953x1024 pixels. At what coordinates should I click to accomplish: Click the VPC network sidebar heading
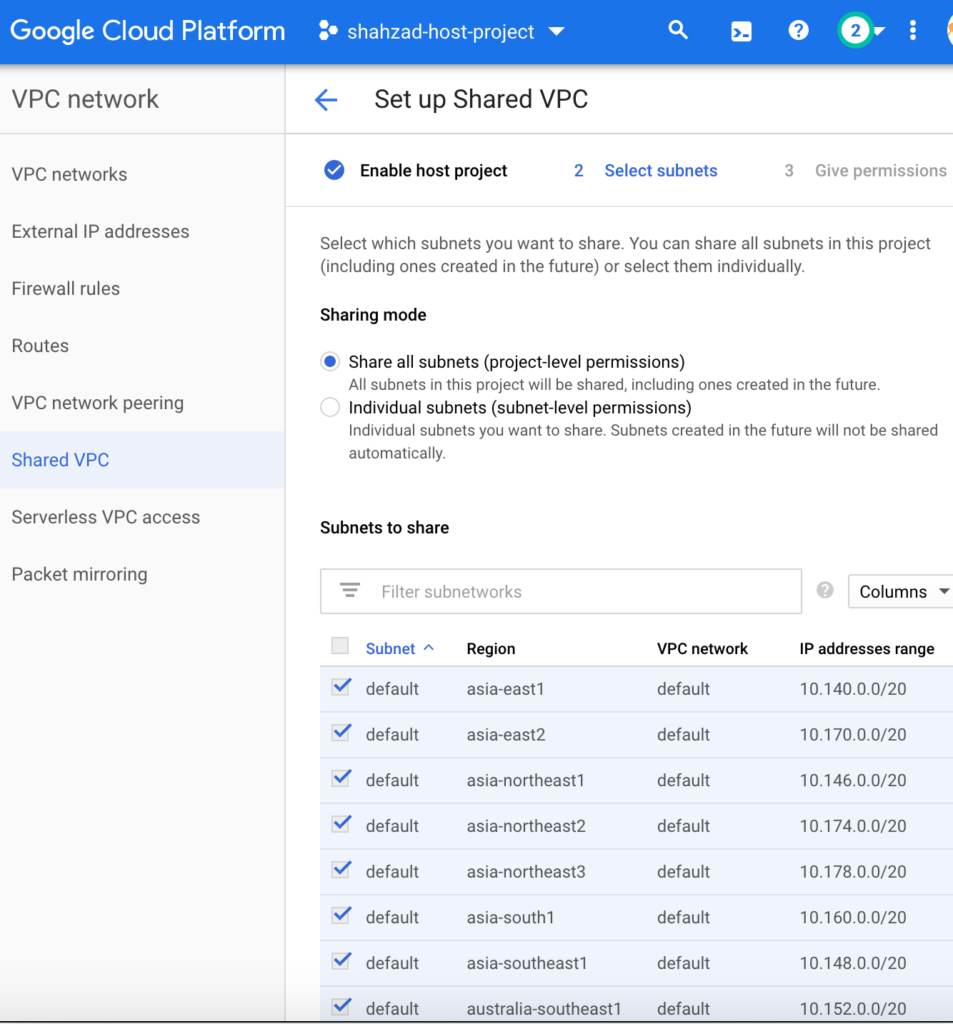point(86,99)
